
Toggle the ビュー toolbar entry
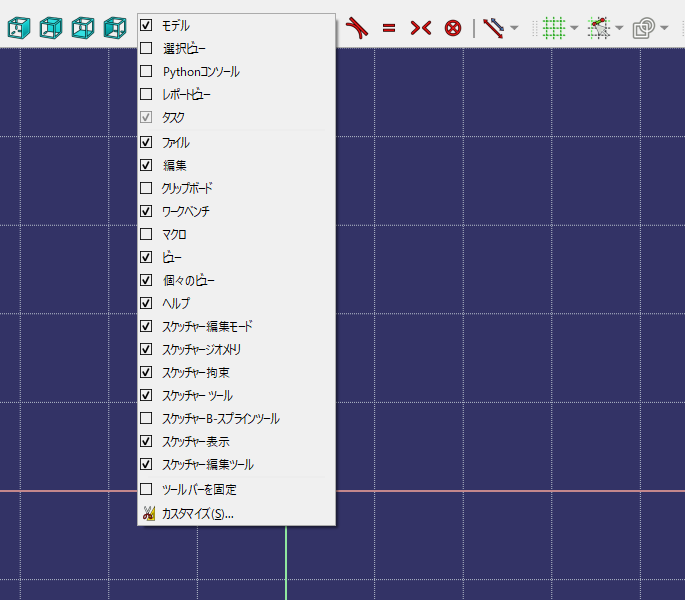[236, 257]
